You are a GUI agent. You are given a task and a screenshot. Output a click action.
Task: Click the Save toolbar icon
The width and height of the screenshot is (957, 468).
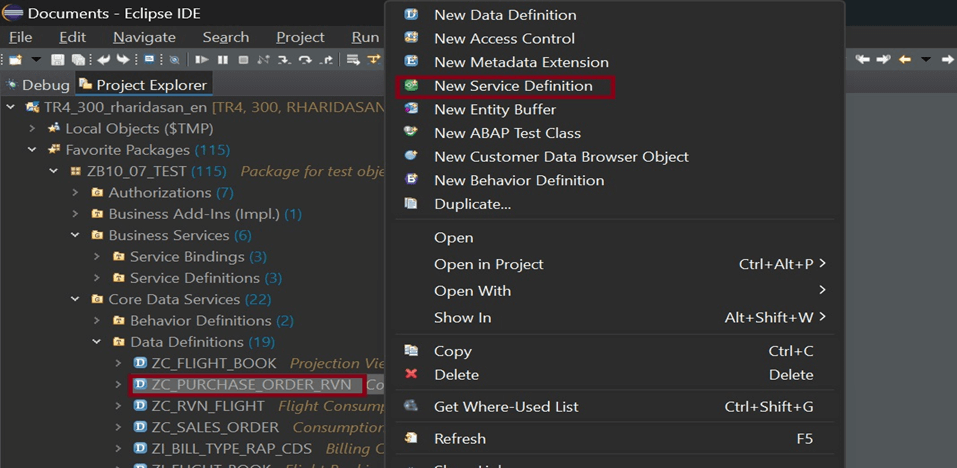pos(57,60)
